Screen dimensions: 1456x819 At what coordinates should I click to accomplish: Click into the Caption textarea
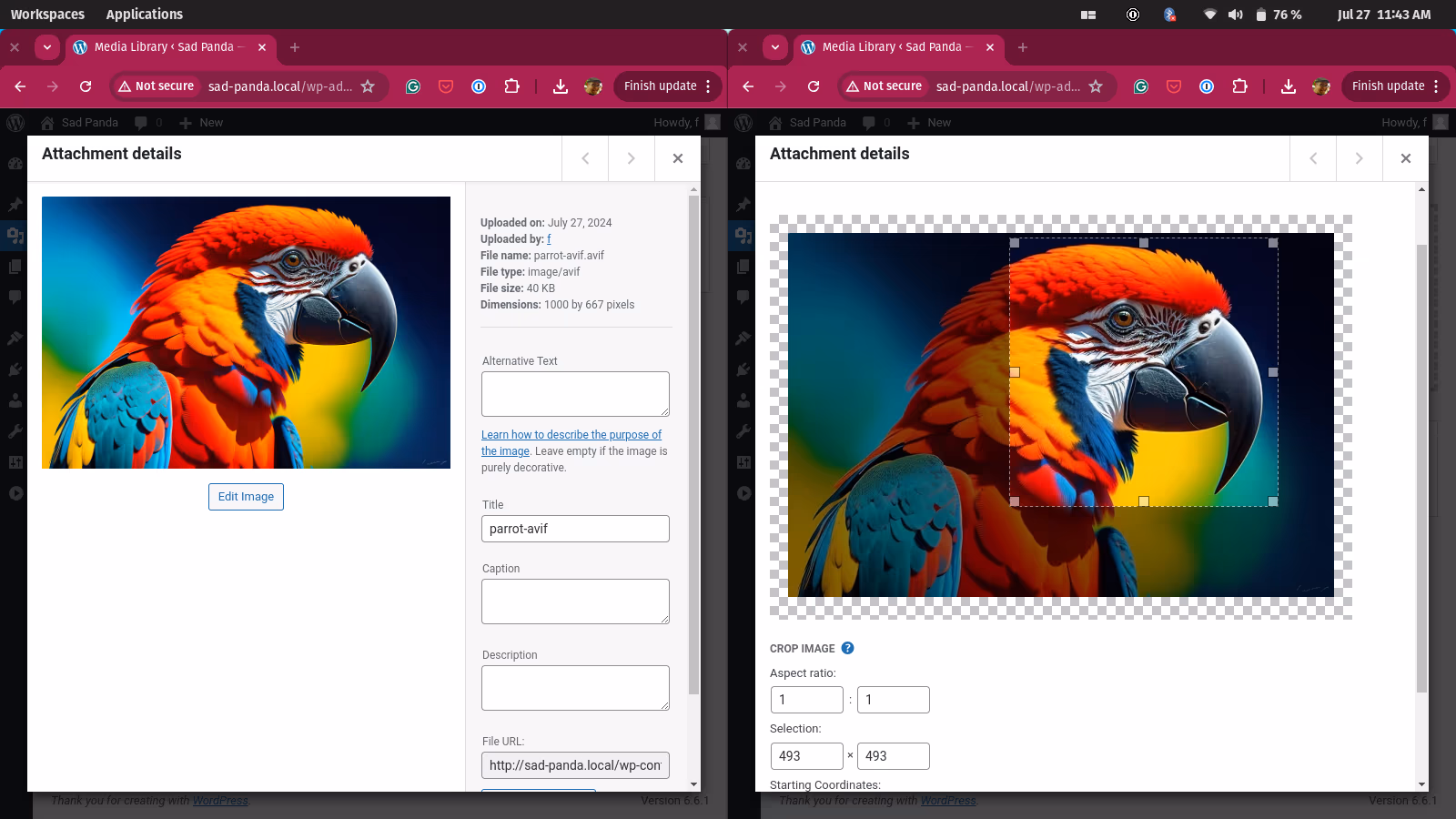[x=575, y=602]
